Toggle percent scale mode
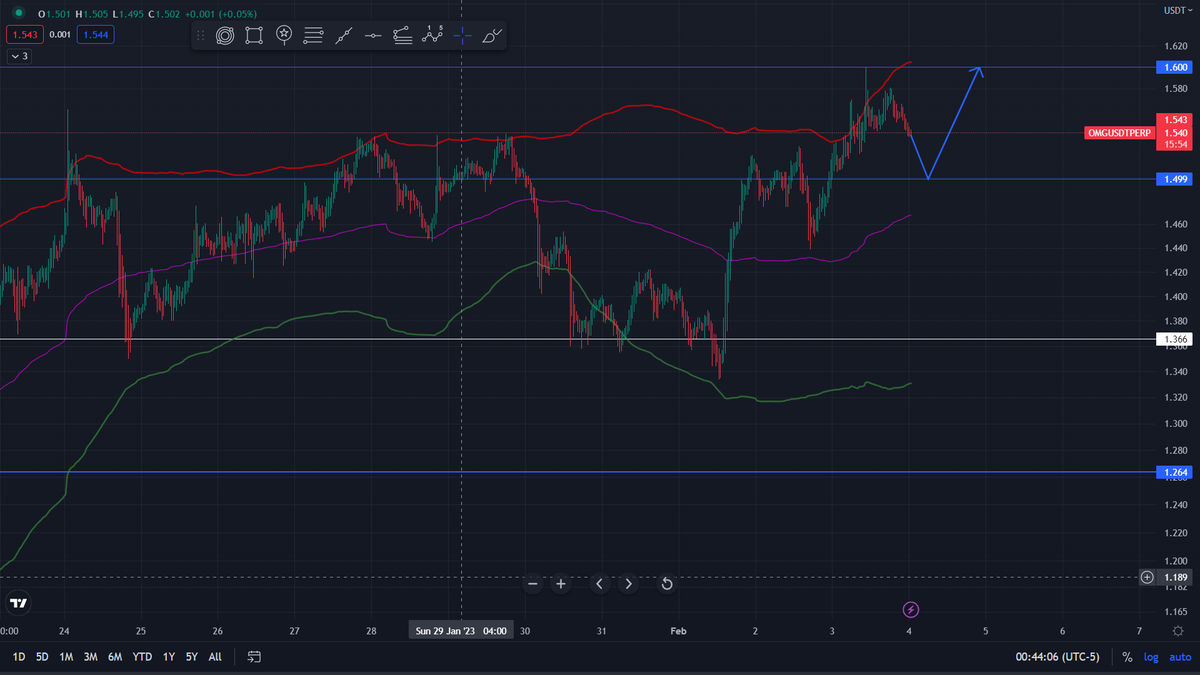Image resolution: width=1200 pixels, height=675 pixels. [x=1127, y=657]
